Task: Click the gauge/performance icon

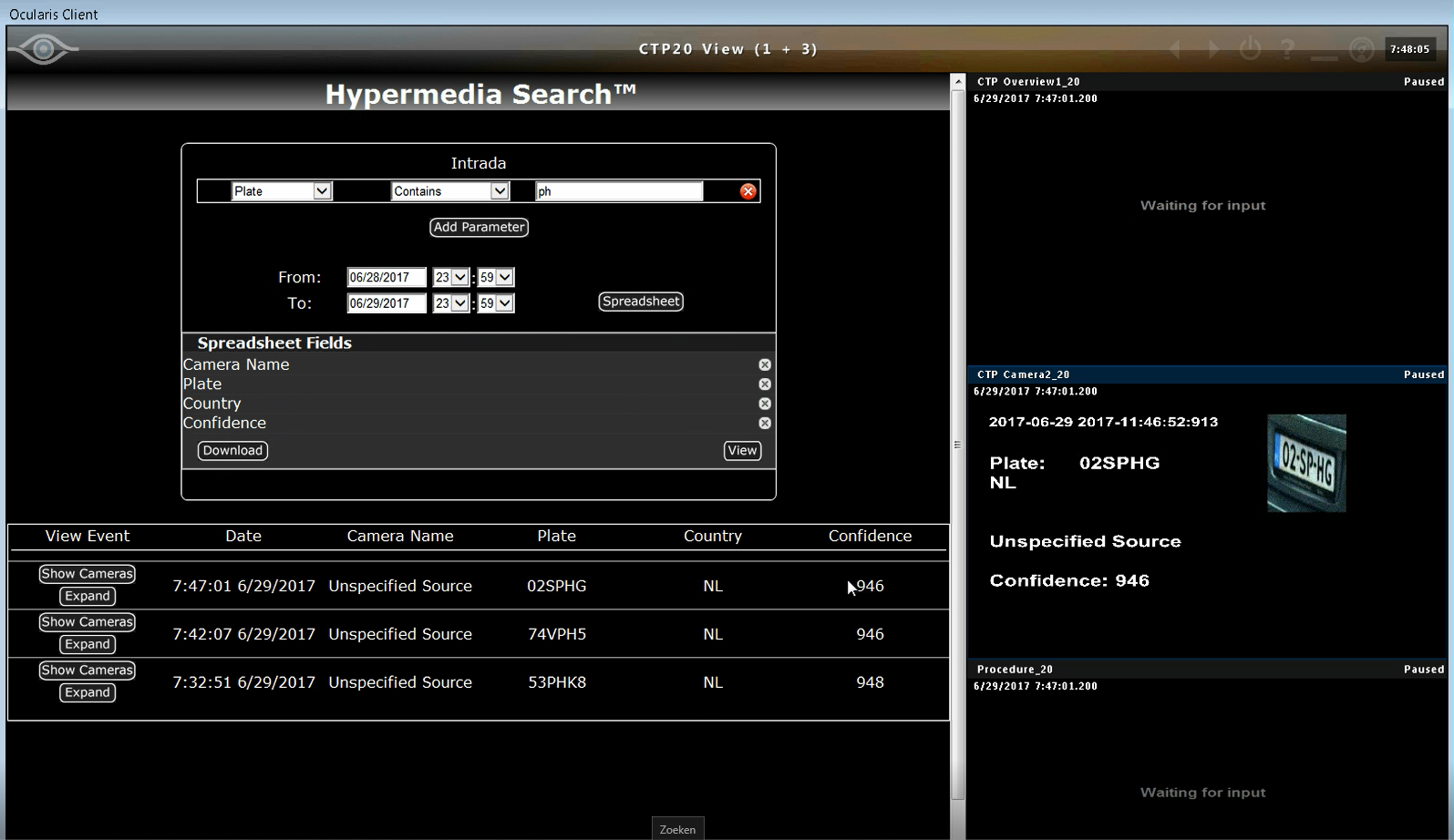Action: pyautogui.click(x=1361, y=49)
